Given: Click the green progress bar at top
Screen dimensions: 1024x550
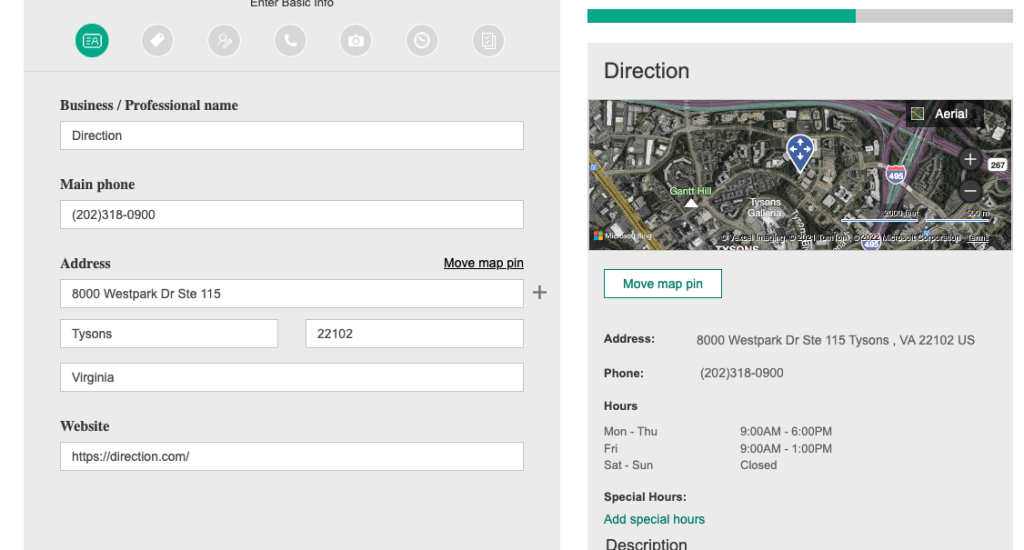Looking at the screenshot, I should [x=721, y=16].
